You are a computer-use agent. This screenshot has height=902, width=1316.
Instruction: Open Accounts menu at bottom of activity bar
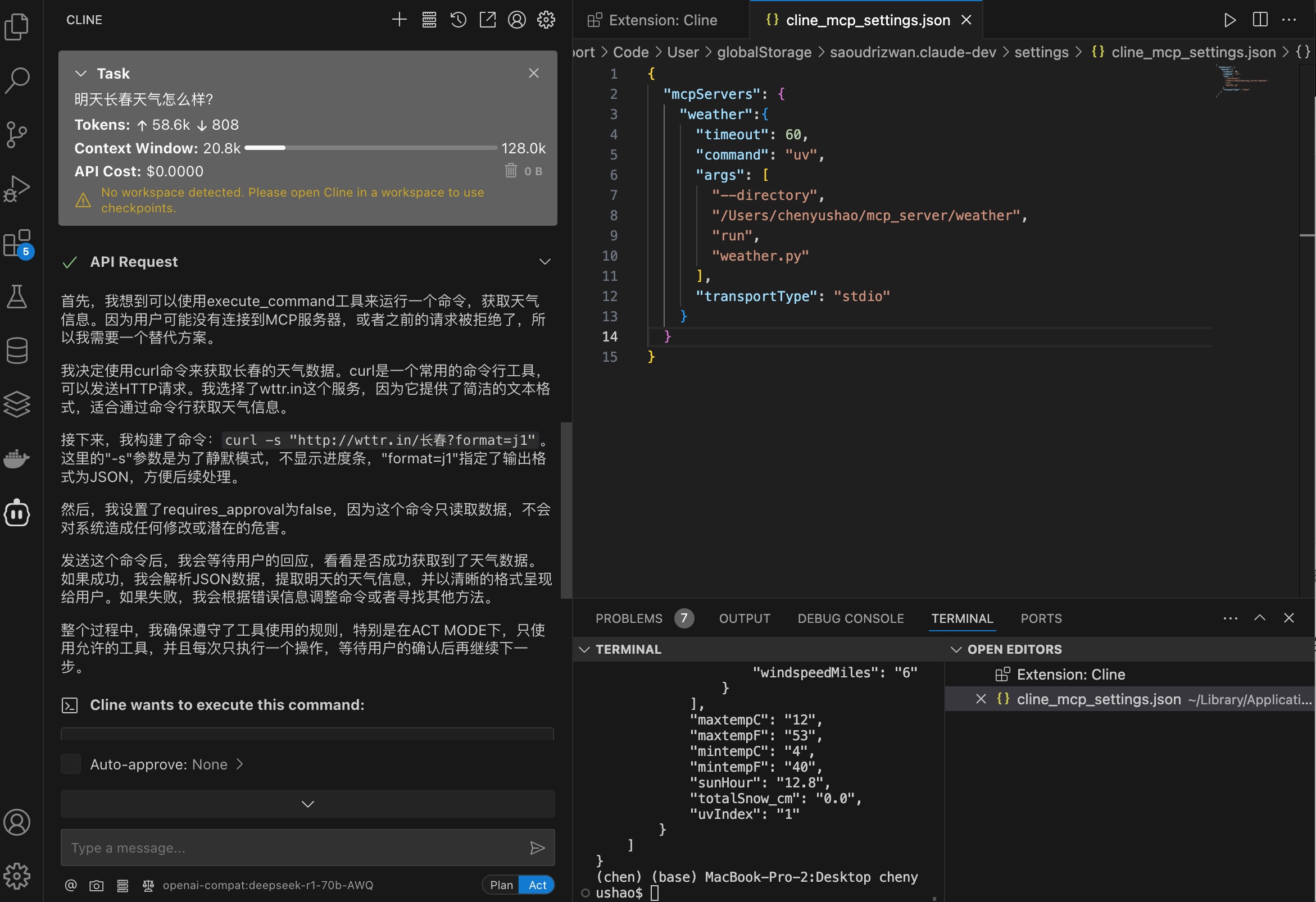point(17,822)
